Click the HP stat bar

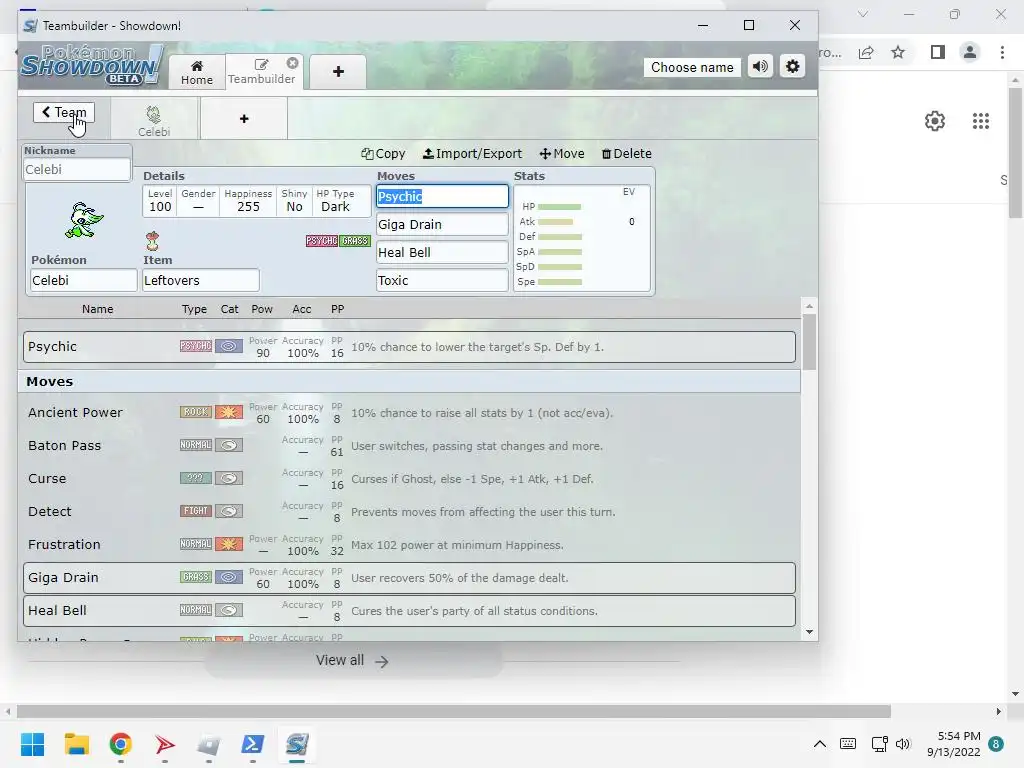(x=559, y=207)
